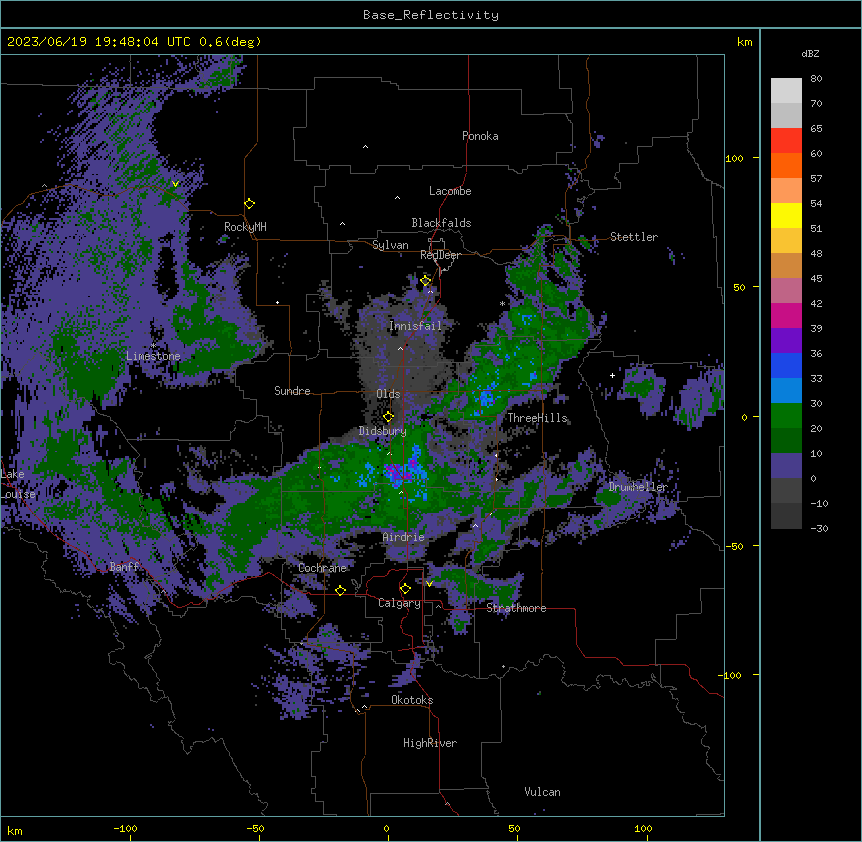The height and width of the screenshot is (842, 862).
Task: Pick the slate purple swatch between 10 and 0
Action: (x=786, y=466)
